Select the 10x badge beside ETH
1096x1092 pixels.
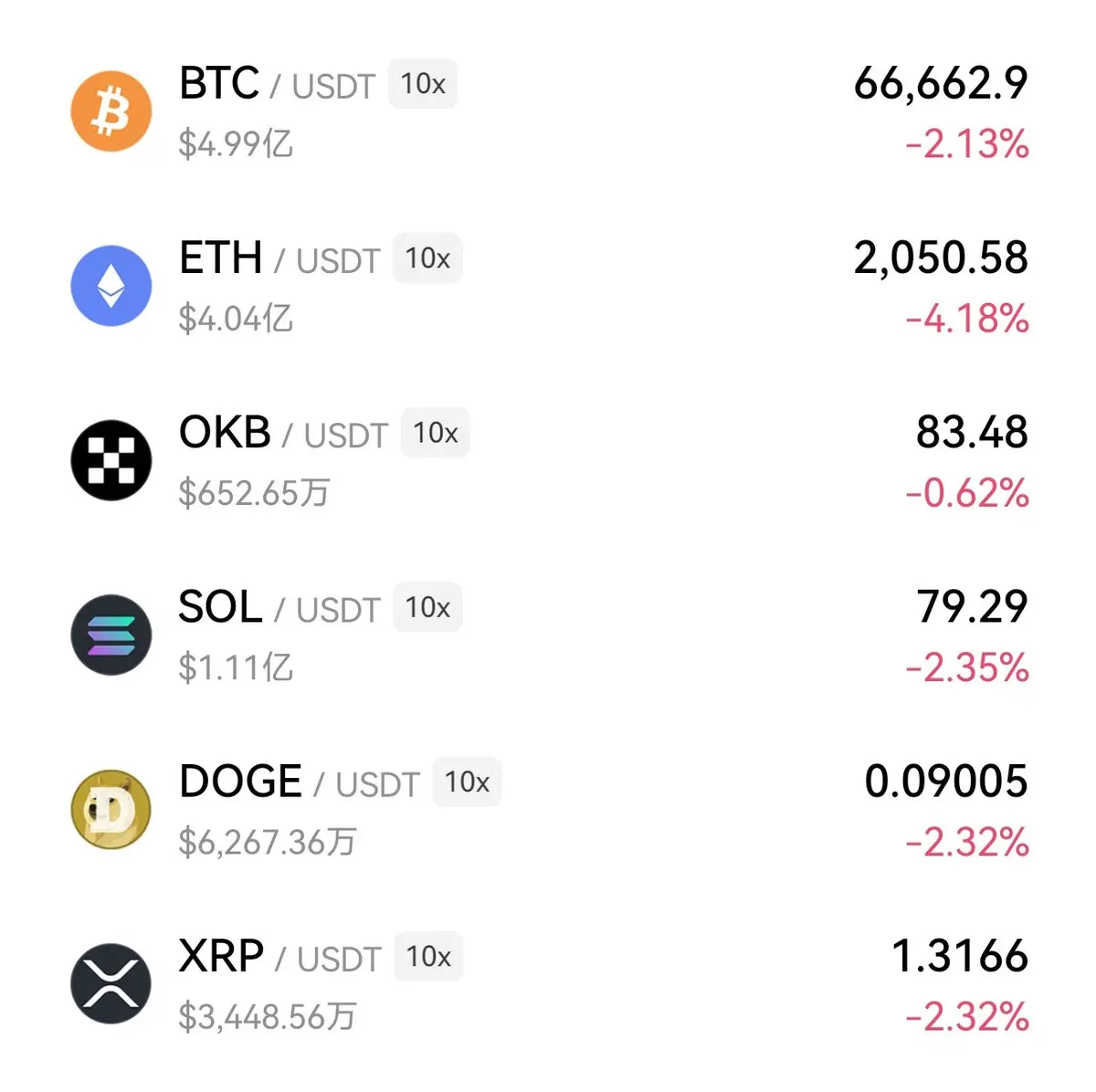(x=427, y=258)
